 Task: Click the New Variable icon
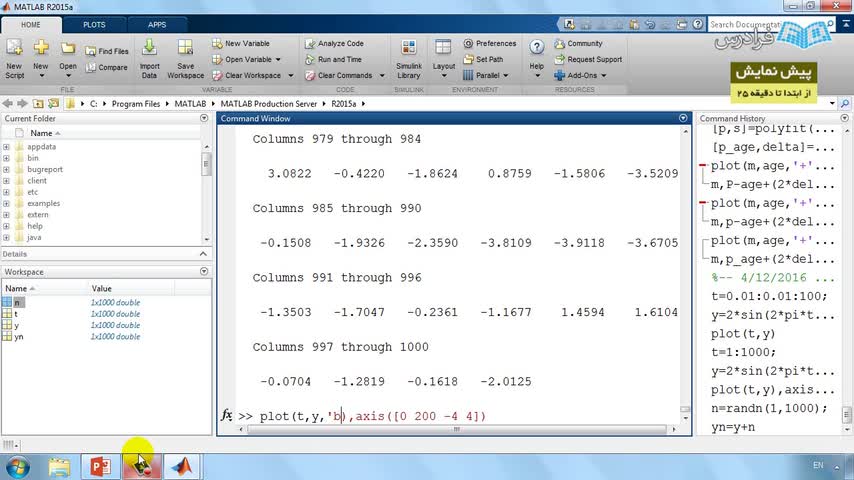(217, 44)
